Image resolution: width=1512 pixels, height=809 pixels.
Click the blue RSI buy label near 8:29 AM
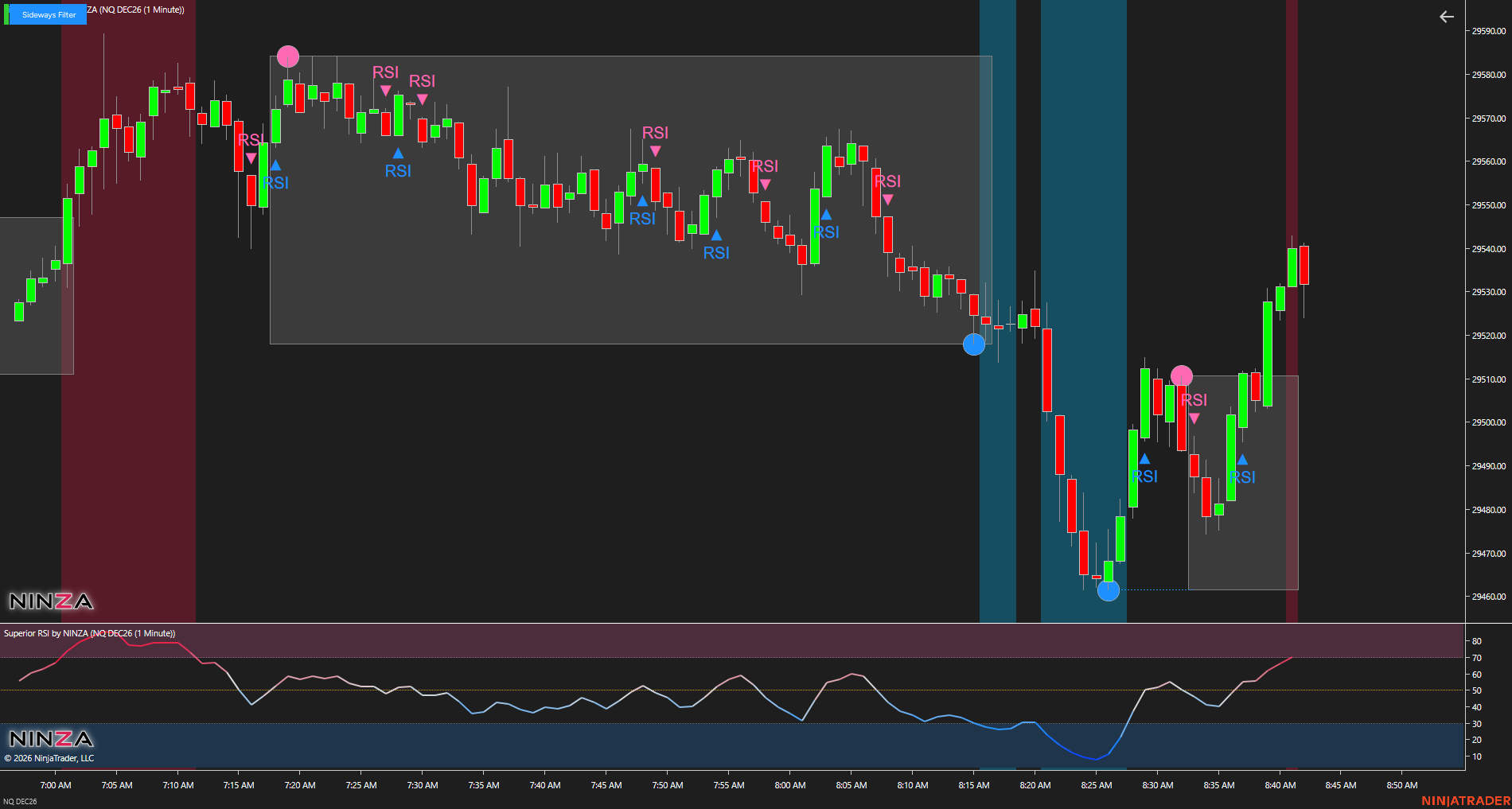(x=1144, y=476)
